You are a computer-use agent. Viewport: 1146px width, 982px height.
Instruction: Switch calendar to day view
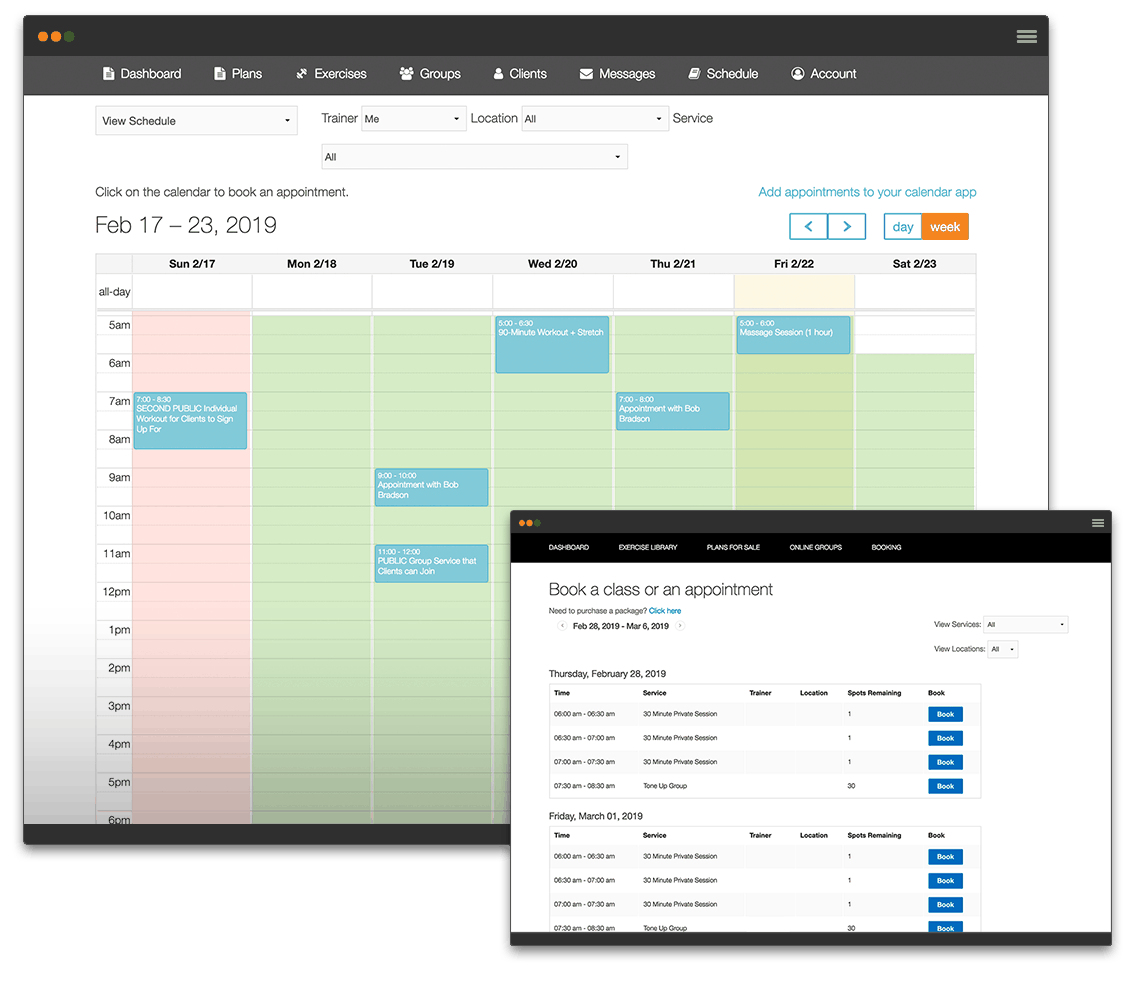click(903, 227)
